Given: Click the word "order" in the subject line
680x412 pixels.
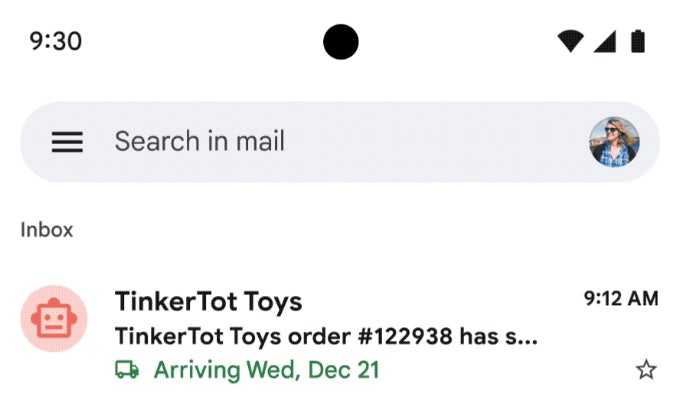Looking at the screenshot, I should (293, 336).
